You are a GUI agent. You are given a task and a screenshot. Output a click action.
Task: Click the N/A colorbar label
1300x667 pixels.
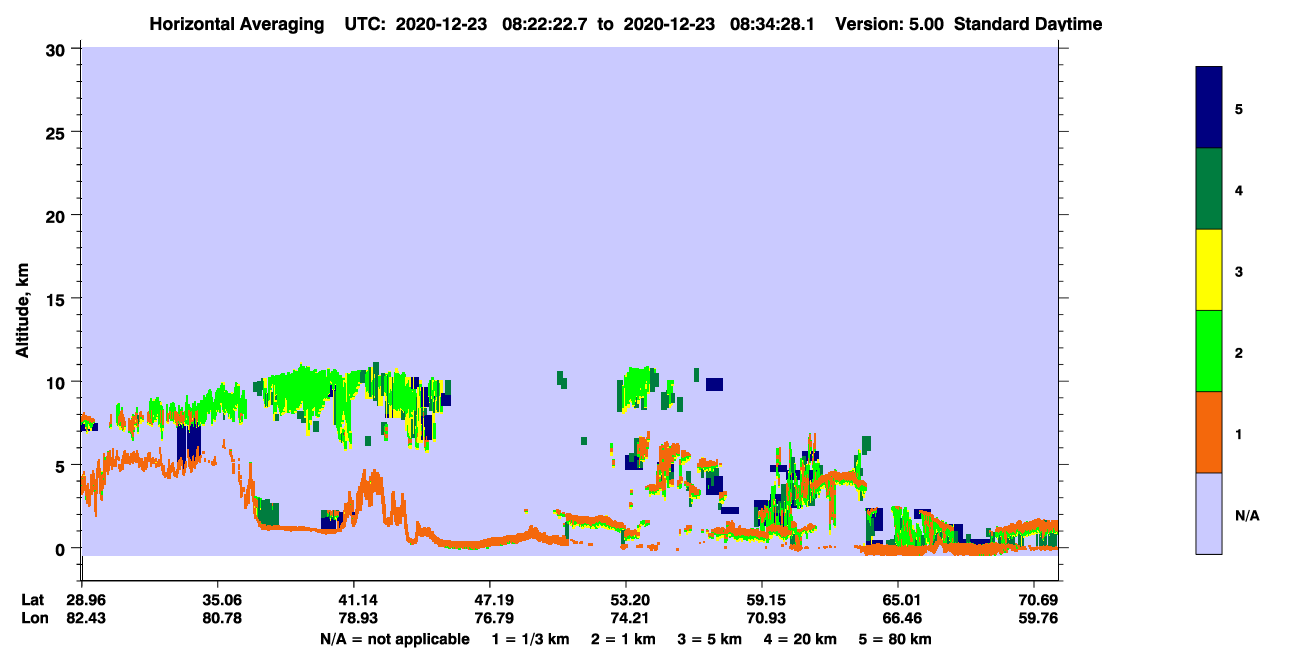[x=1247, y=515]
